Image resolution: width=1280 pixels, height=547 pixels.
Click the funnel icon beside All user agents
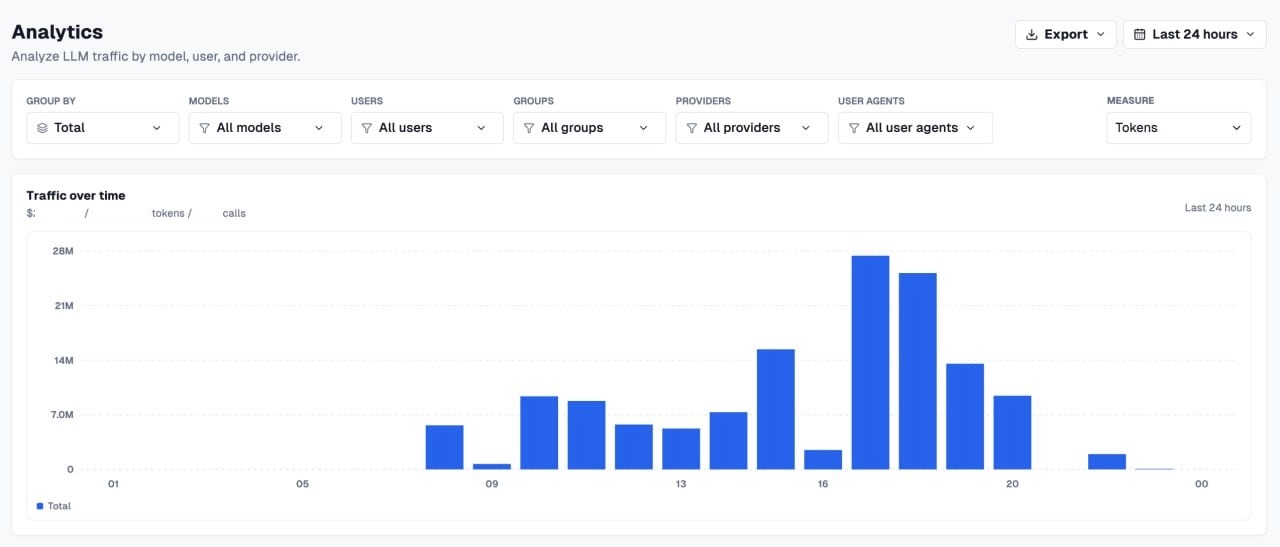853,128
